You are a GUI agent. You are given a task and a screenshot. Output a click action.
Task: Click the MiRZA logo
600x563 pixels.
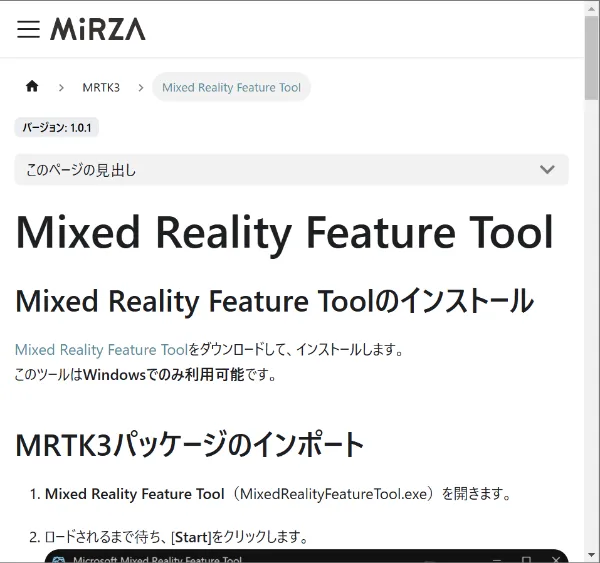98,29
